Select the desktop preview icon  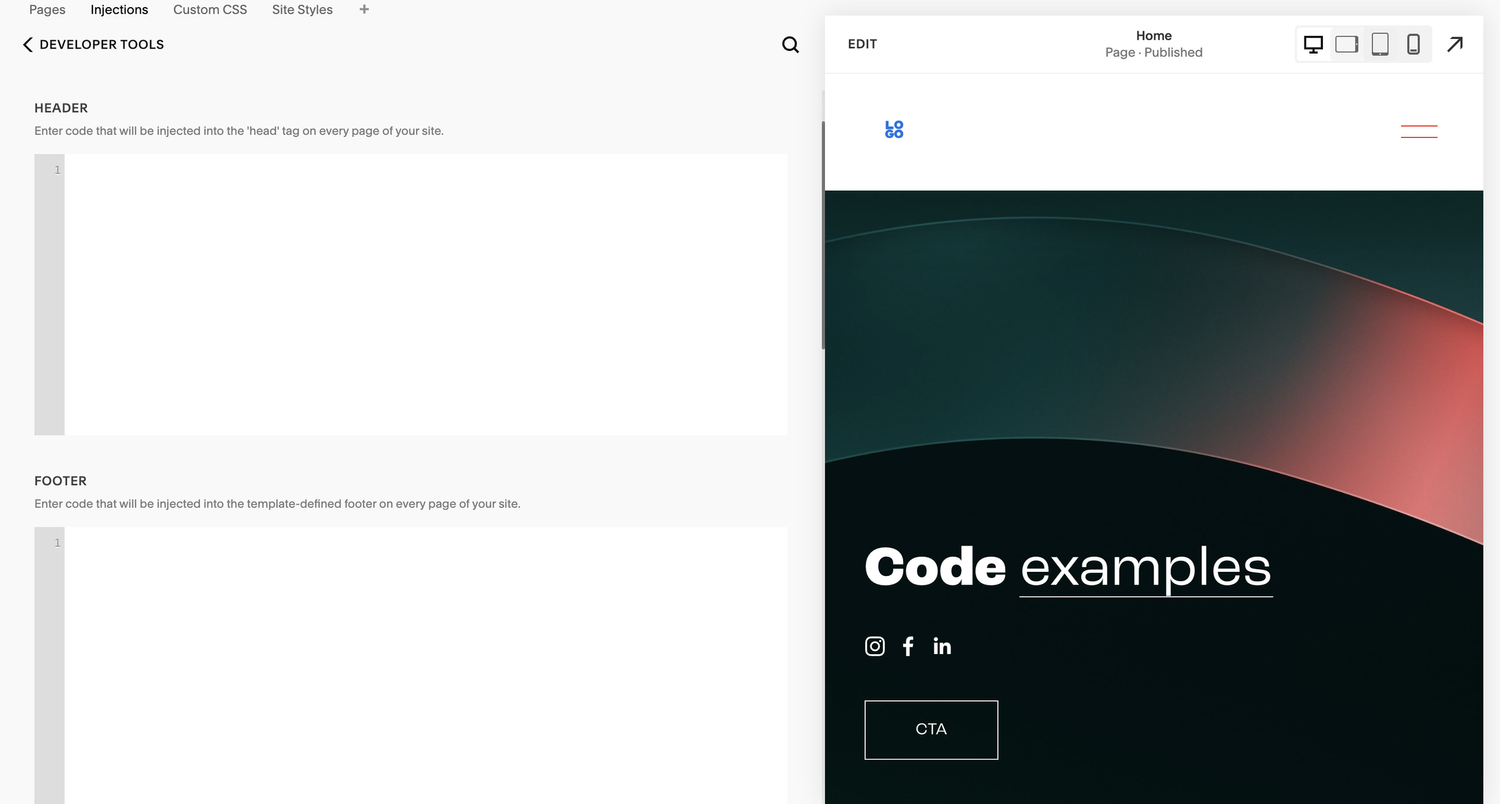(x=1313, y=44)
